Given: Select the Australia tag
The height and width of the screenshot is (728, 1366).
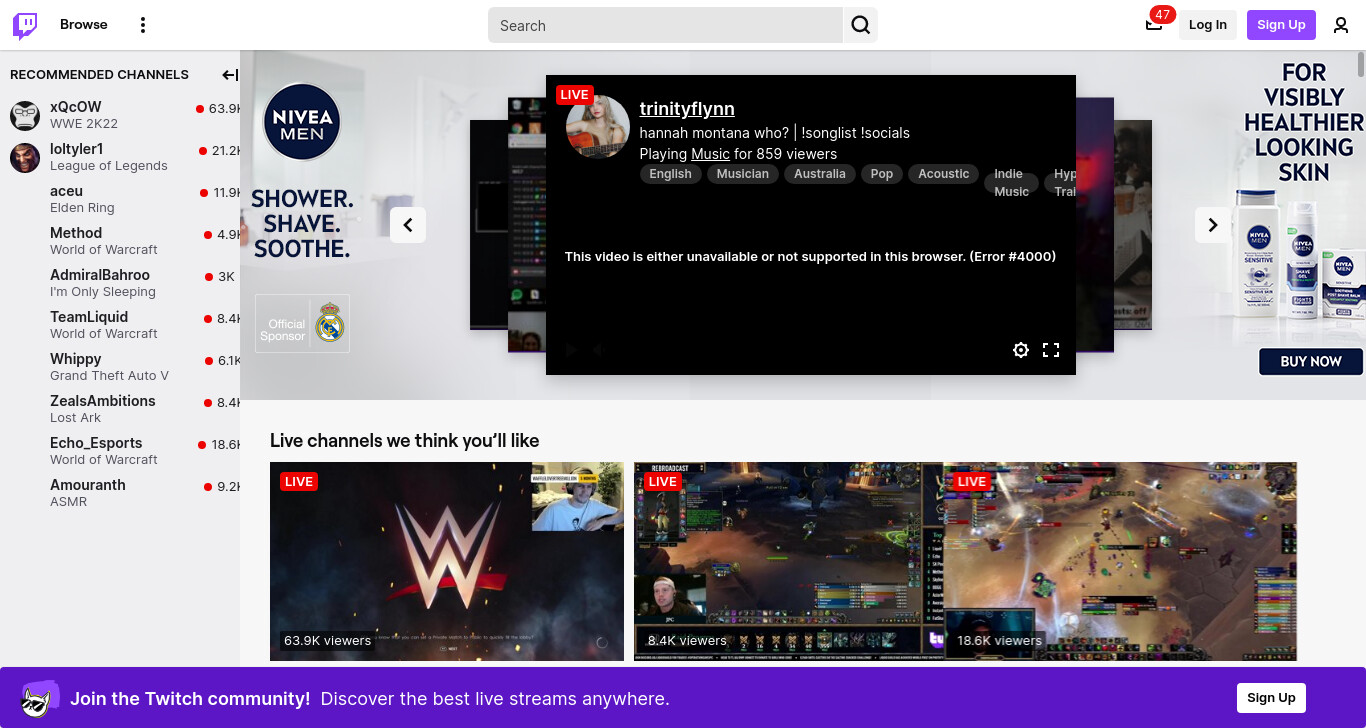Looking at the screenshot, I should tap(820, 174).
